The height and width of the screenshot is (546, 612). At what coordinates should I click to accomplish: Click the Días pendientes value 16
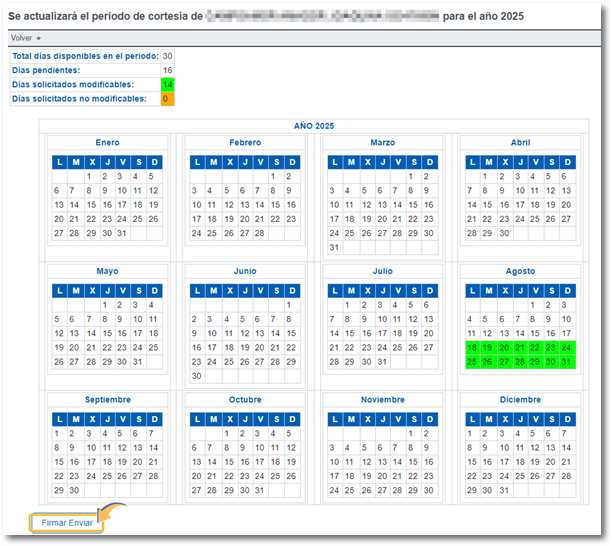tap(167, 71)
